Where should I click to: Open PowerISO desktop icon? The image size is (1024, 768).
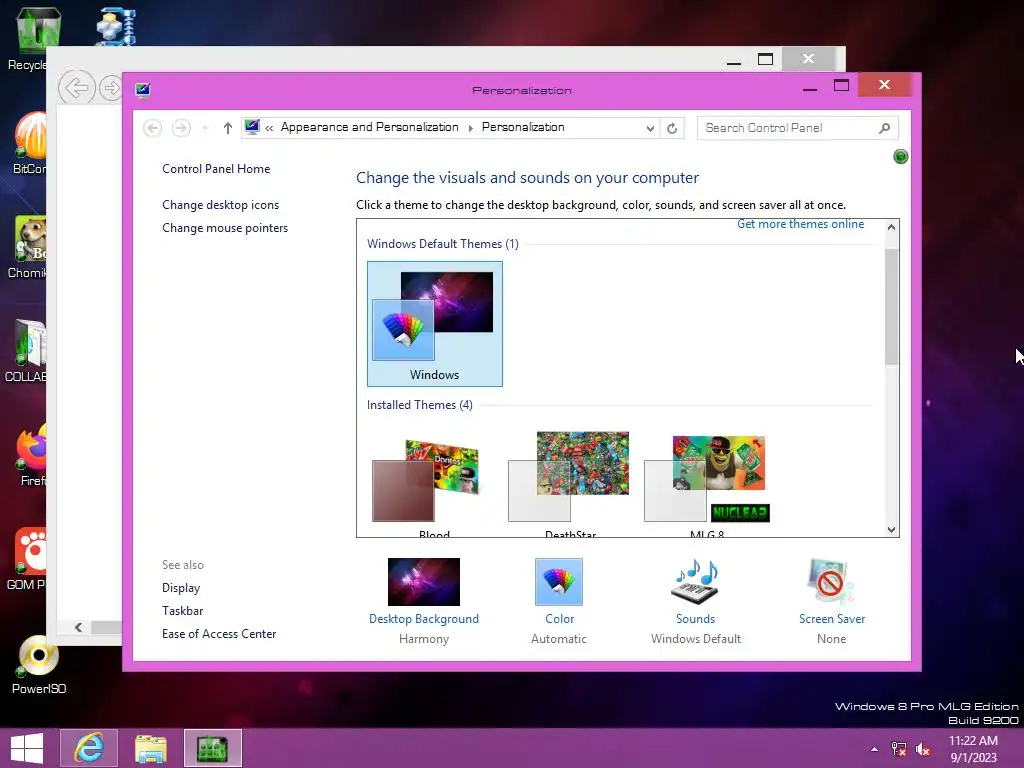pos(39,664)
